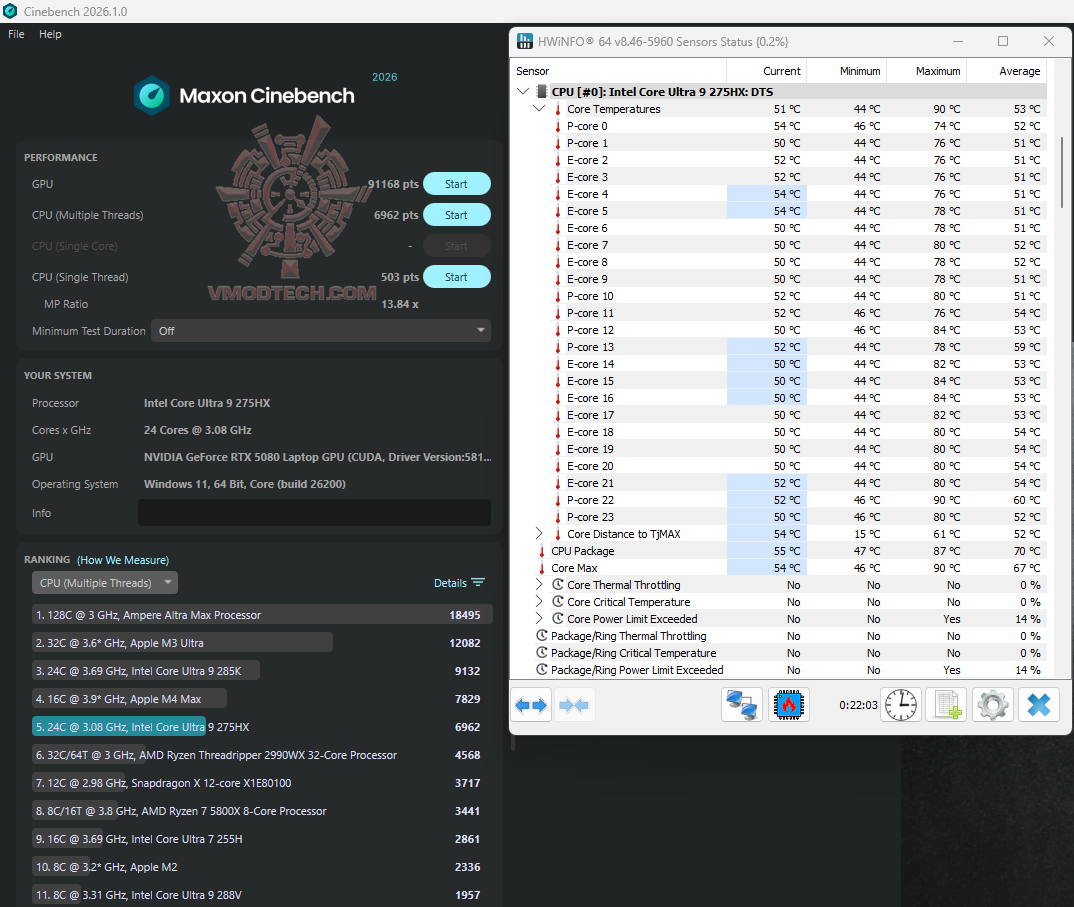Image resolution: width=1074 pixels, height=907 pixels.
Task: Click the Sensor column header
Action: click(619, 71)
